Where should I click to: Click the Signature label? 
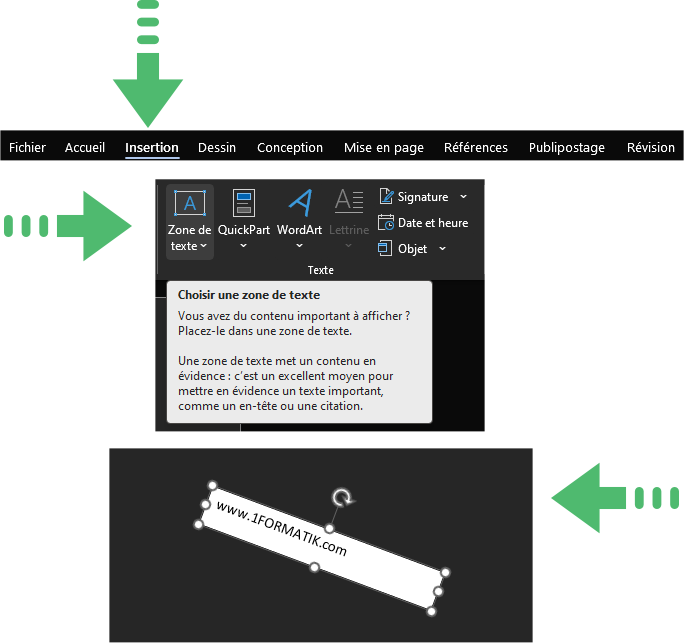(x=423, y=197)
